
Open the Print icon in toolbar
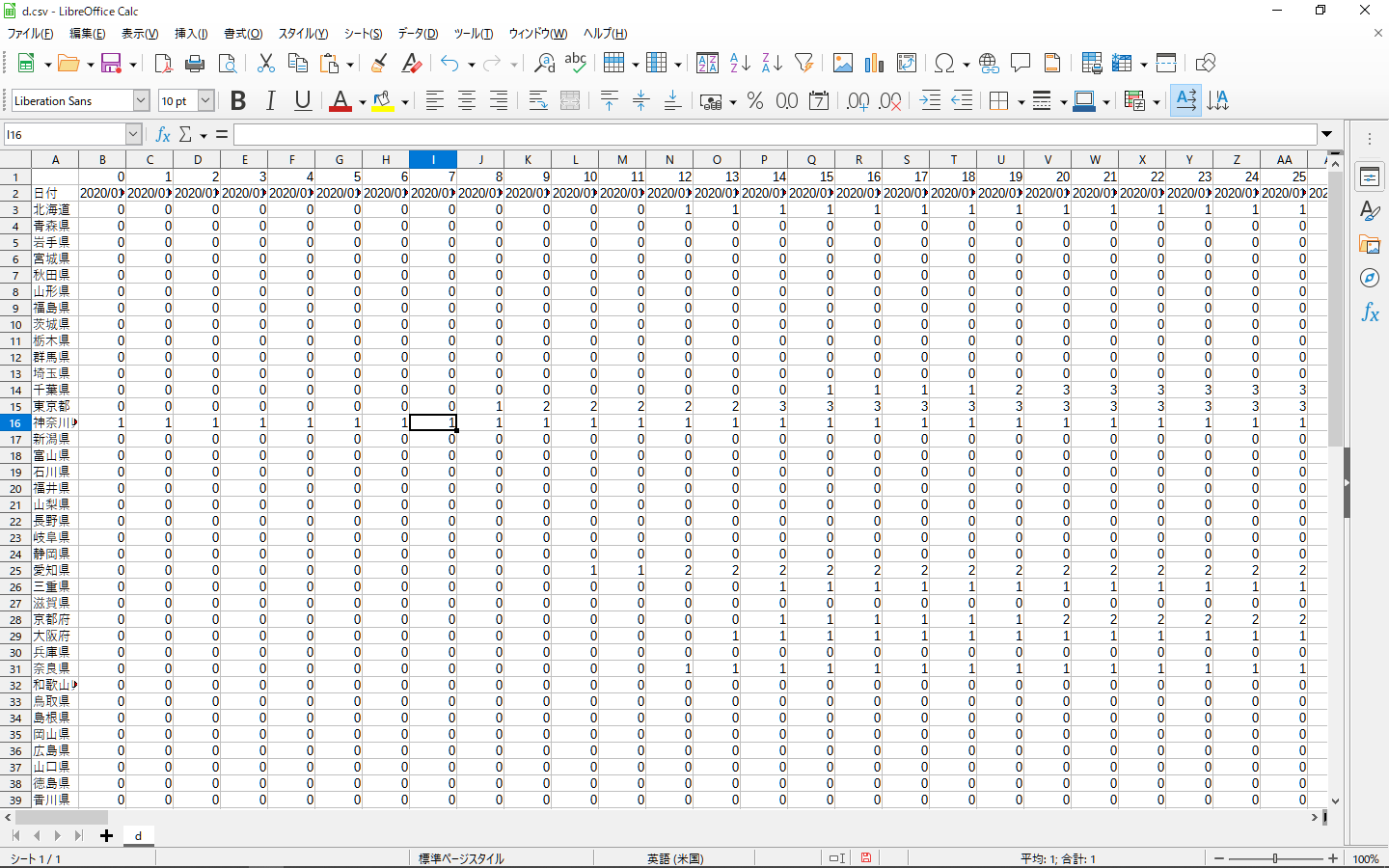(195, 64)
